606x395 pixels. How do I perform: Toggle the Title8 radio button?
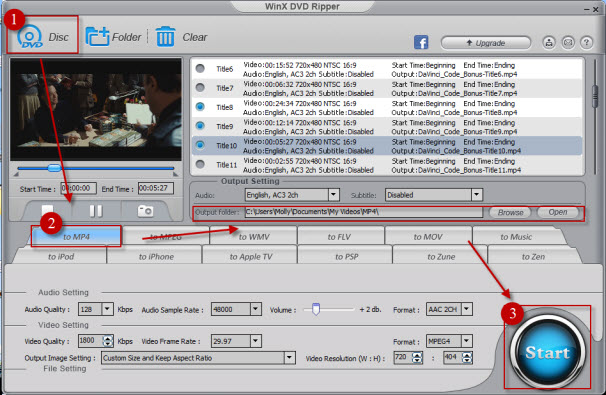(200, 106)
